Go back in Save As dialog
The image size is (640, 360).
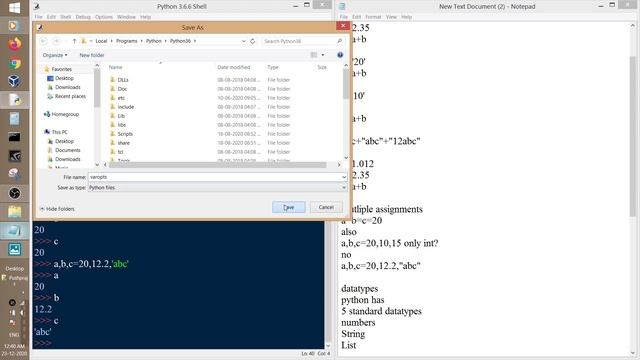coord(43,41)
